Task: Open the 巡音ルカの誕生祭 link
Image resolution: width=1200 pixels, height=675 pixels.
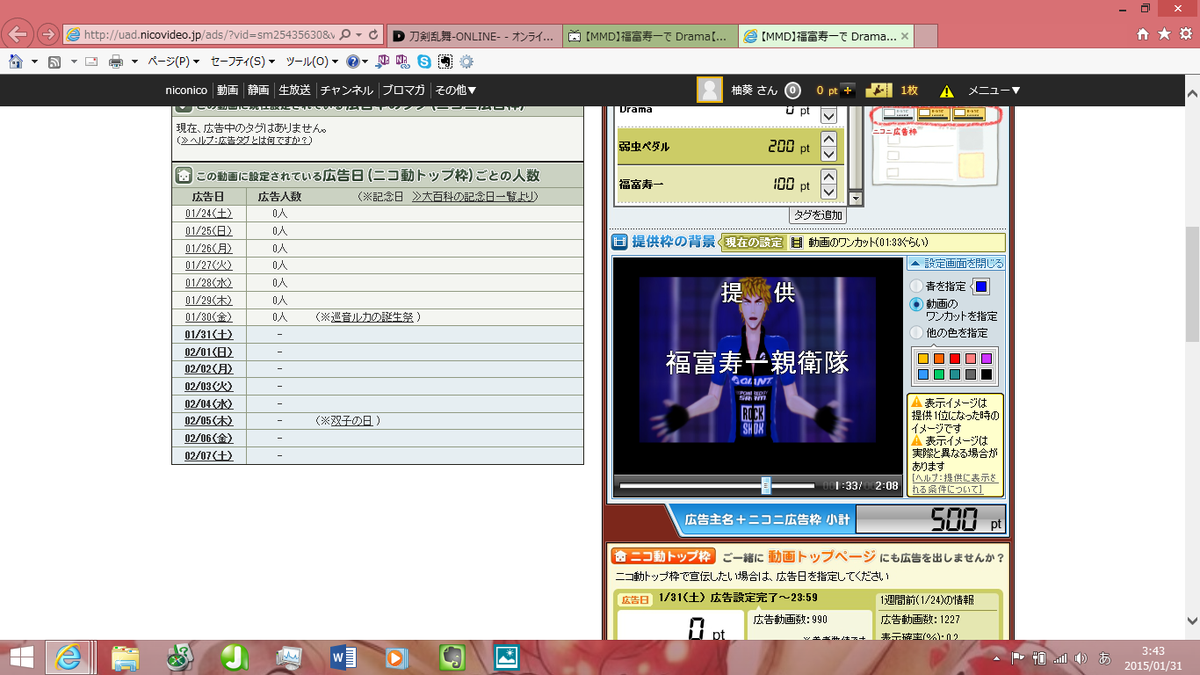Action: [x=373, y=317]
